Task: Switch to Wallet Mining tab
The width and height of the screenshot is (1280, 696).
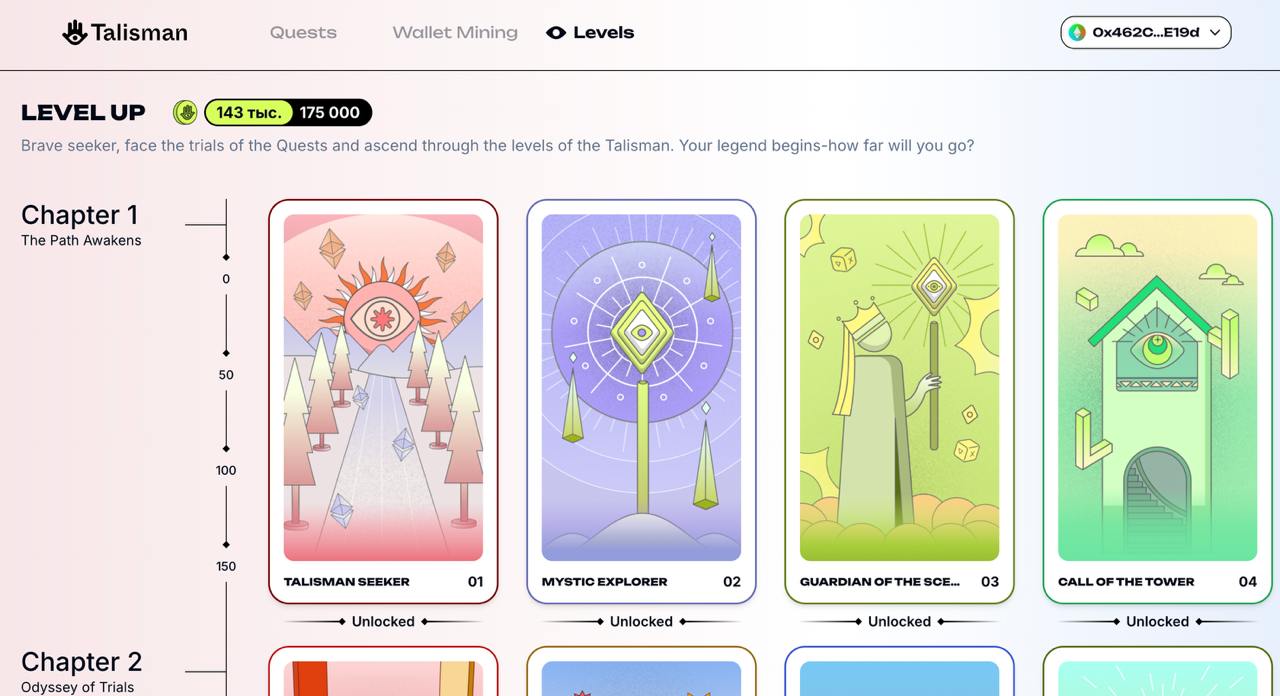Action: point(455,33)
